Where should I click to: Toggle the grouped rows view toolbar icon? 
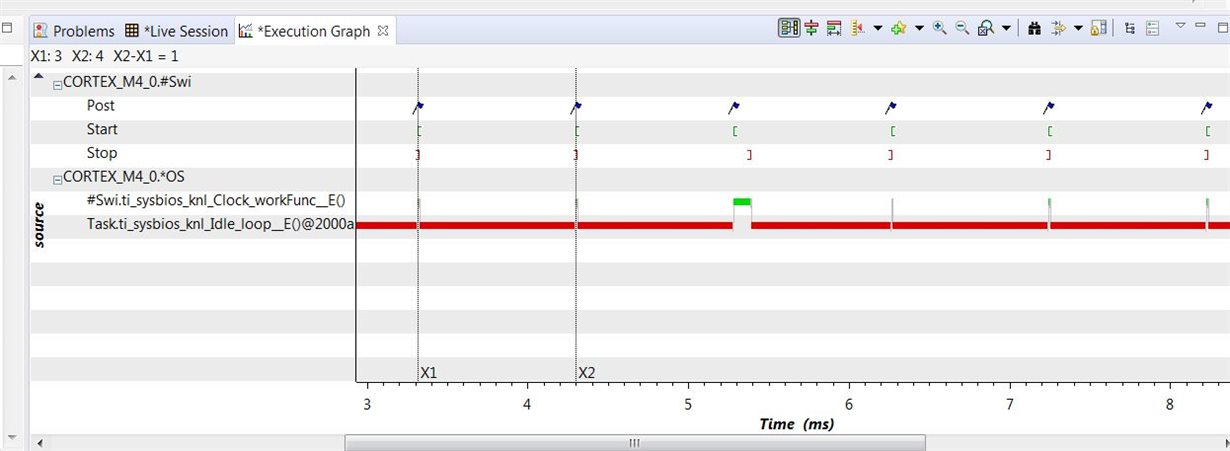[789, 28]
